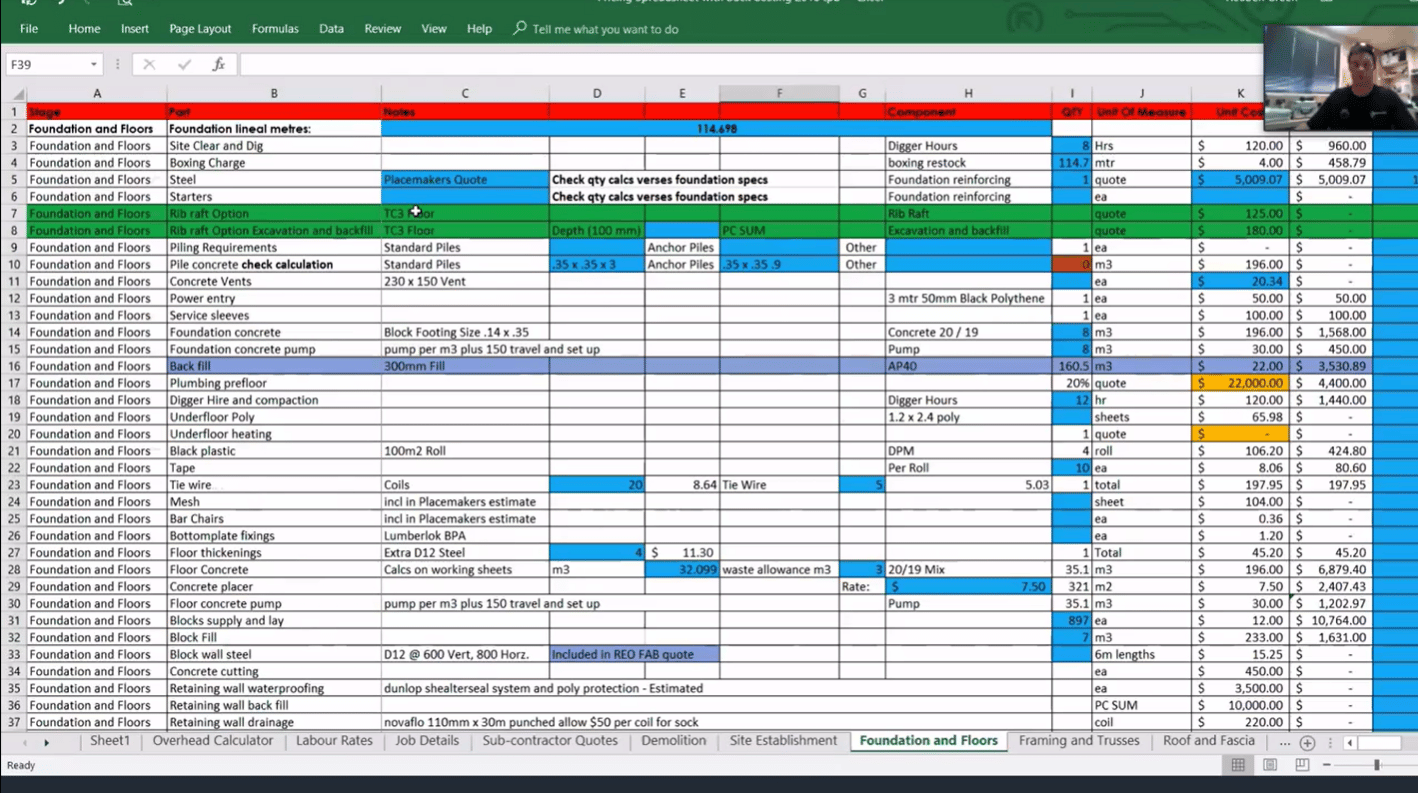
Task: Switch to Page Break Preview icon
Action: (1302, 765)
